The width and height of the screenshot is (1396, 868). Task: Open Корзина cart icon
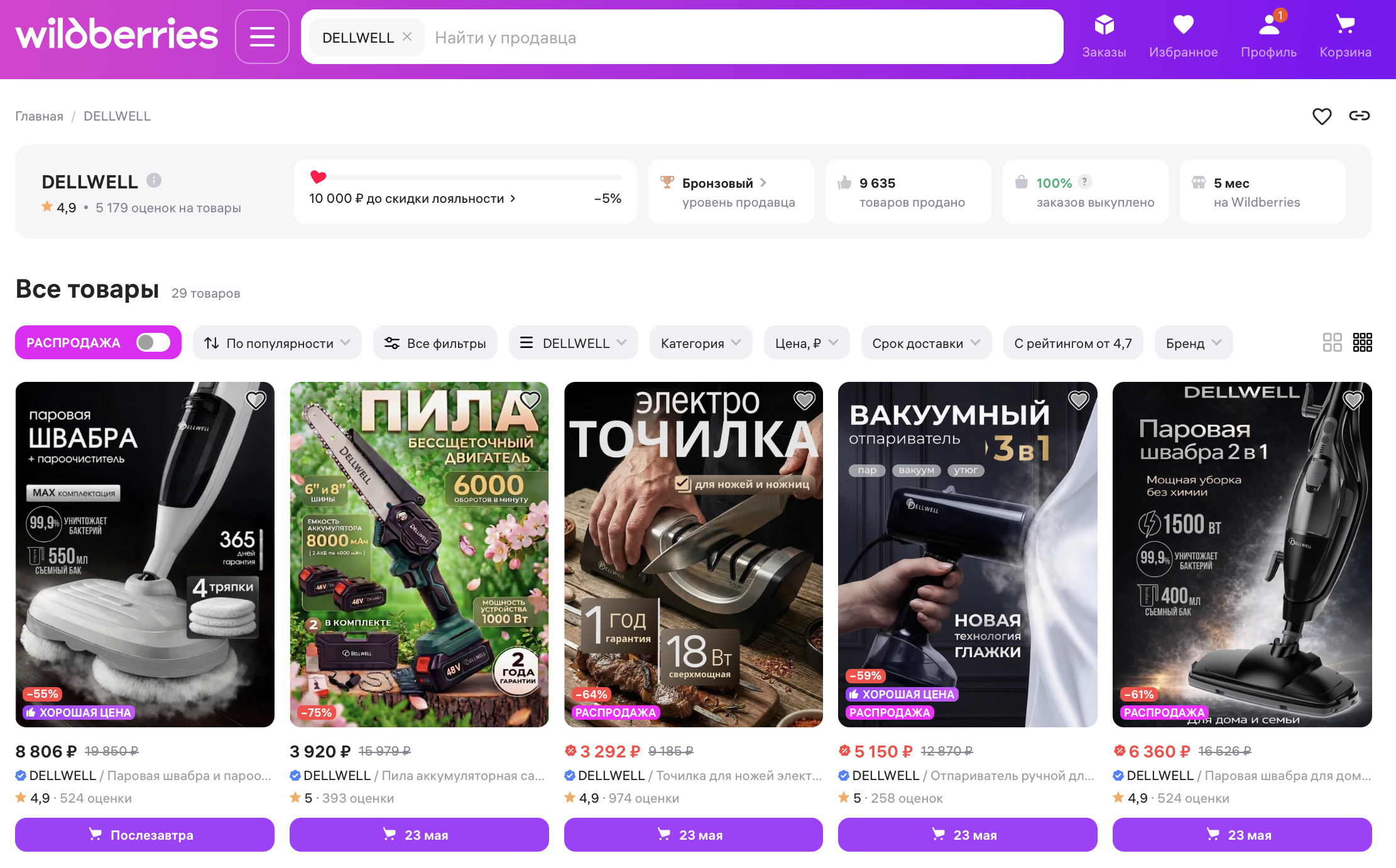click(1345, 37)
